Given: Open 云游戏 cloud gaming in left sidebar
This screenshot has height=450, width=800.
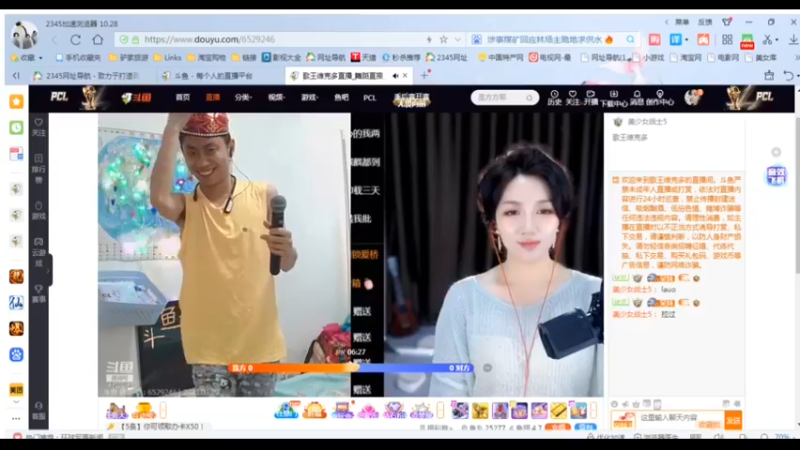Looking at the screenshot, I should point(39,252).
